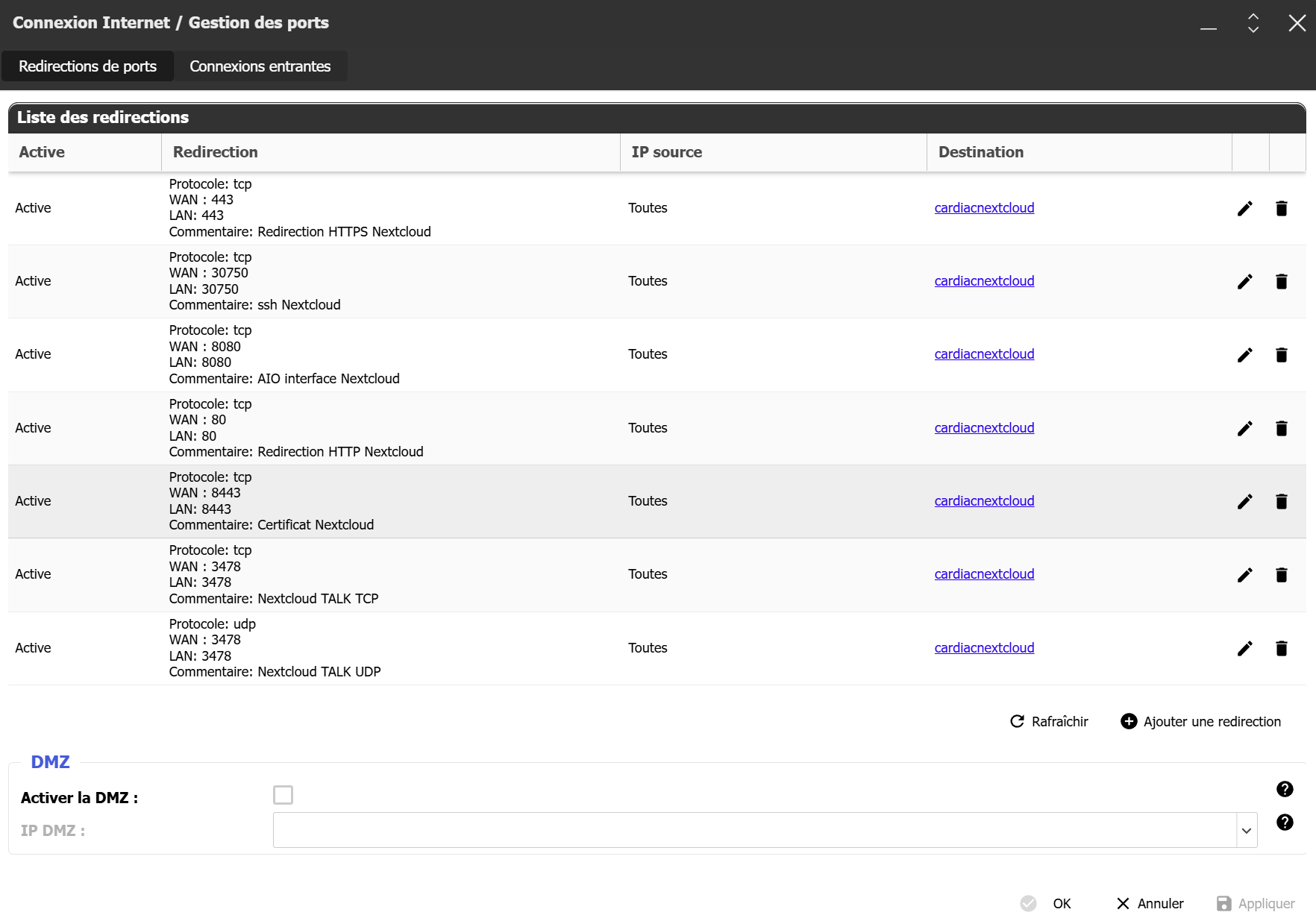Sort by the Redirection column header
The width and height of the screenshot is (1316, 921).
[391, 152]
